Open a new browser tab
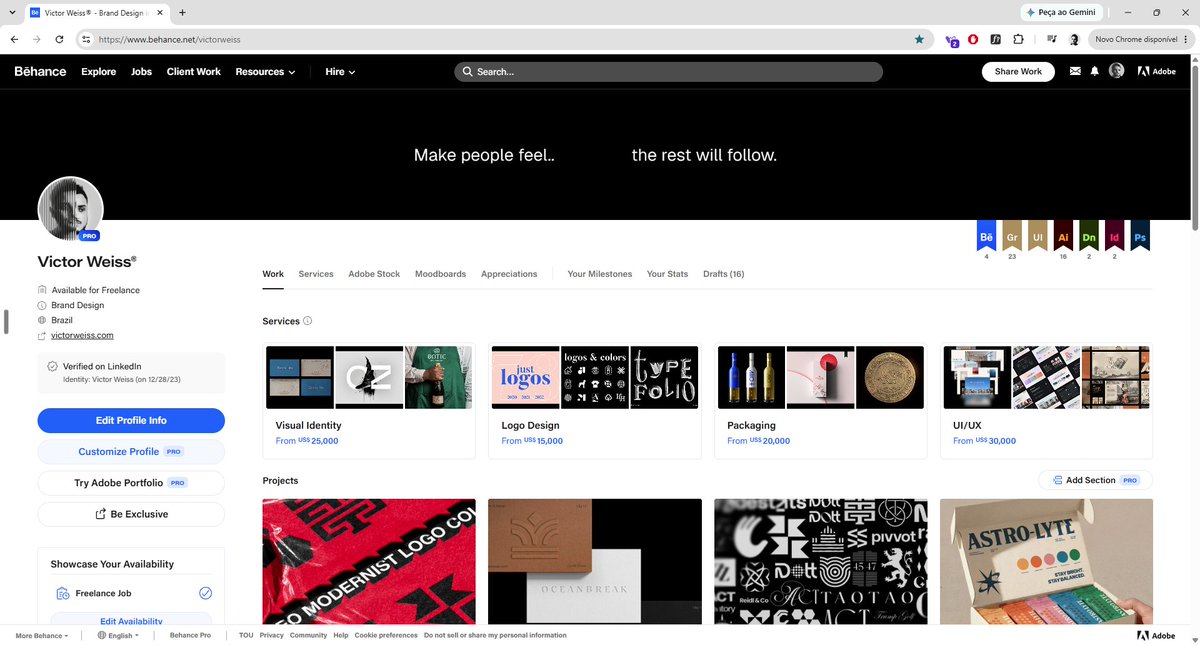 click(182, 12)
